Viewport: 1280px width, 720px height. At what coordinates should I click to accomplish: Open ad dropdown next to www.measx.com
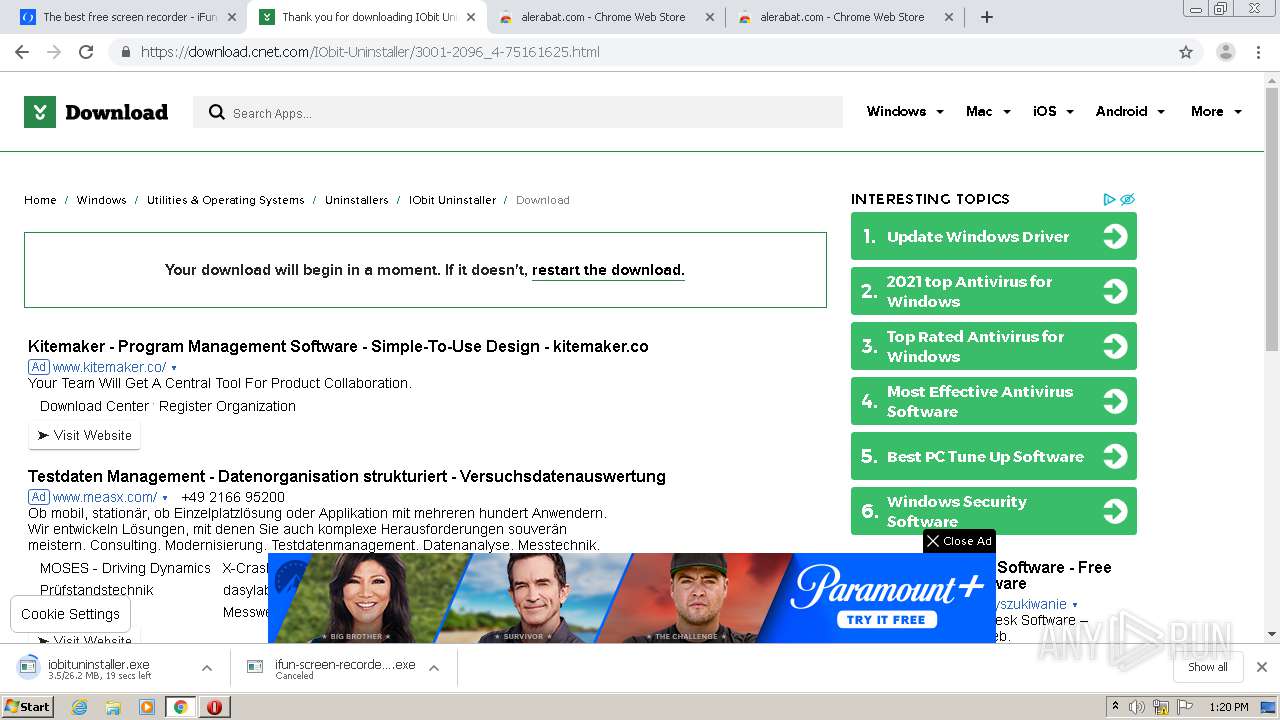pyautogui.click(x=165, y=498)
